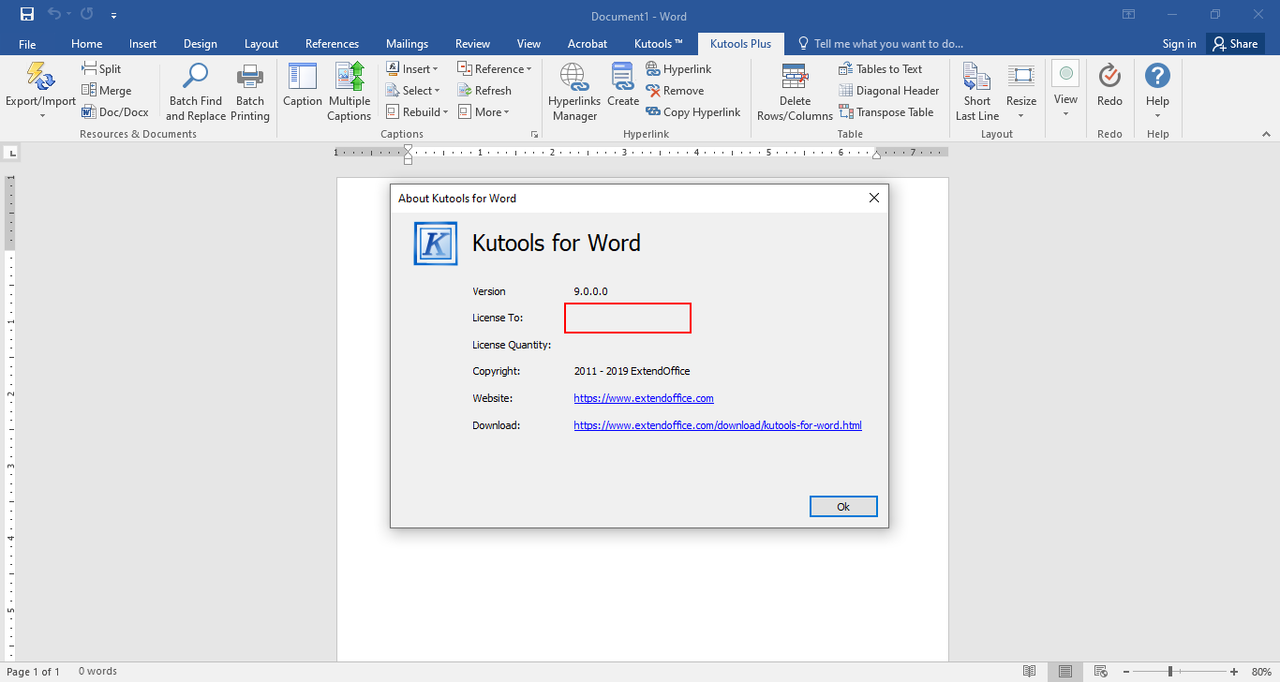
Task: Switch to Web Layout view in status bar
Action: tap(1100, 672)
